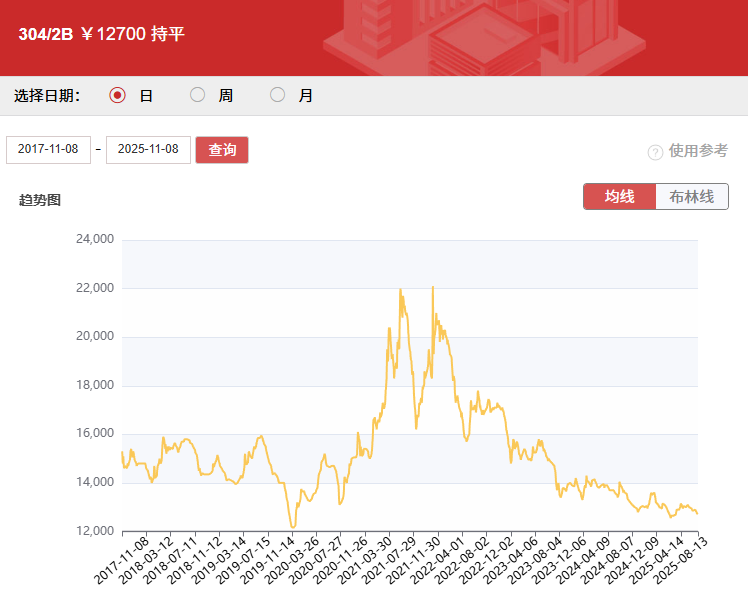Click the 304/2B ¥12700 header title
This screenshot has width=748, height=592.
click(101, 34)
